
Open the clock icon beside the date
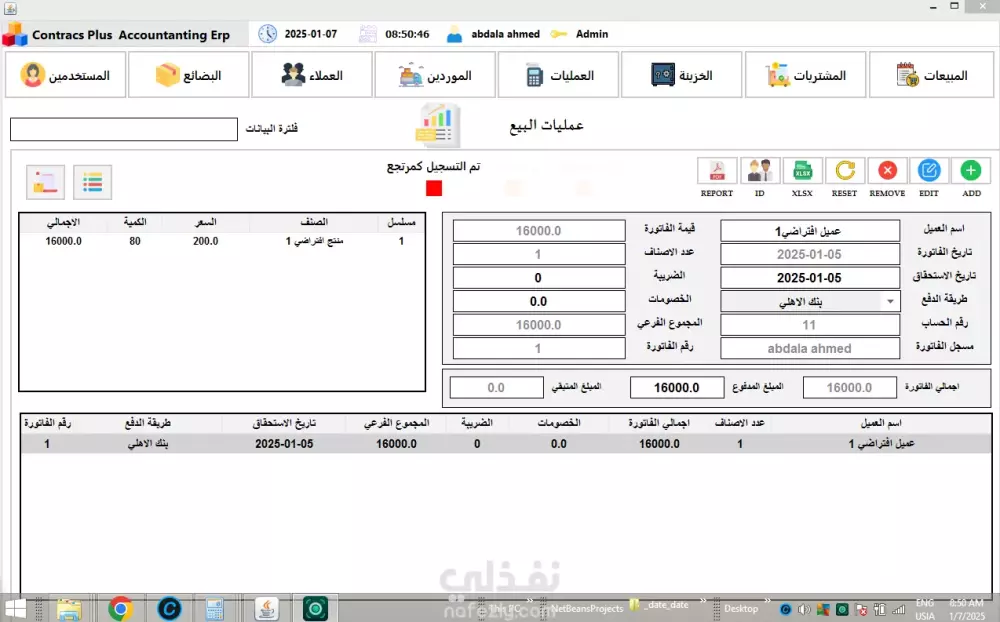[266, 33]
